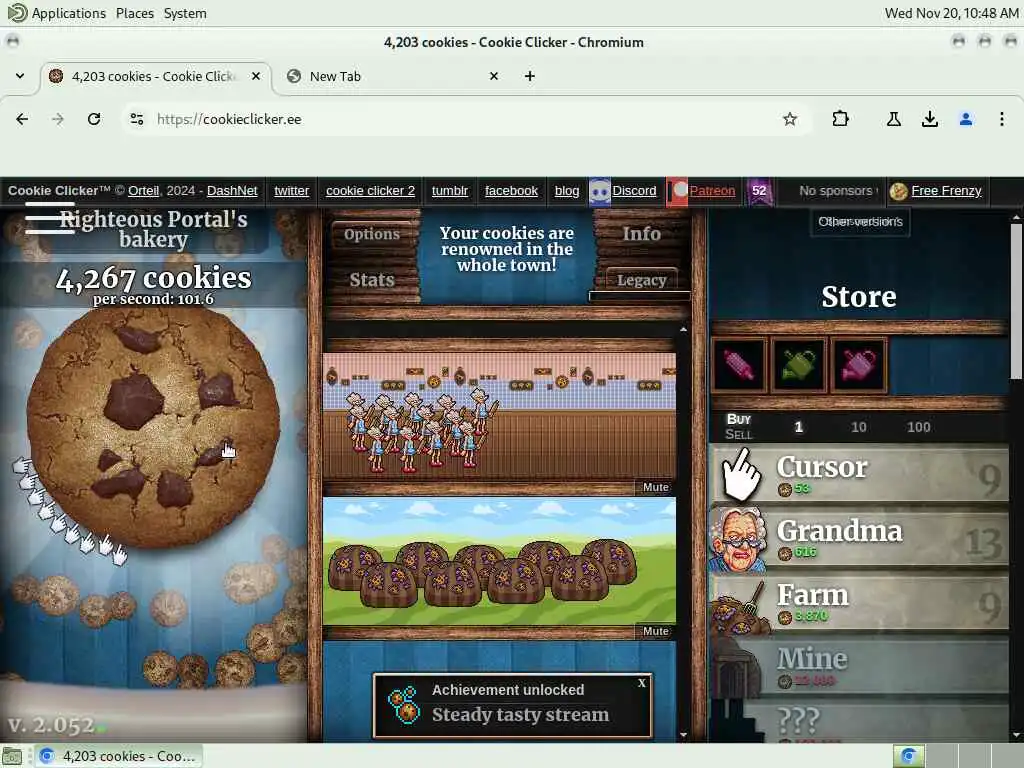1024x768 pixels.
Task: Click the Legacy progress bar
Action: point(639,296)
